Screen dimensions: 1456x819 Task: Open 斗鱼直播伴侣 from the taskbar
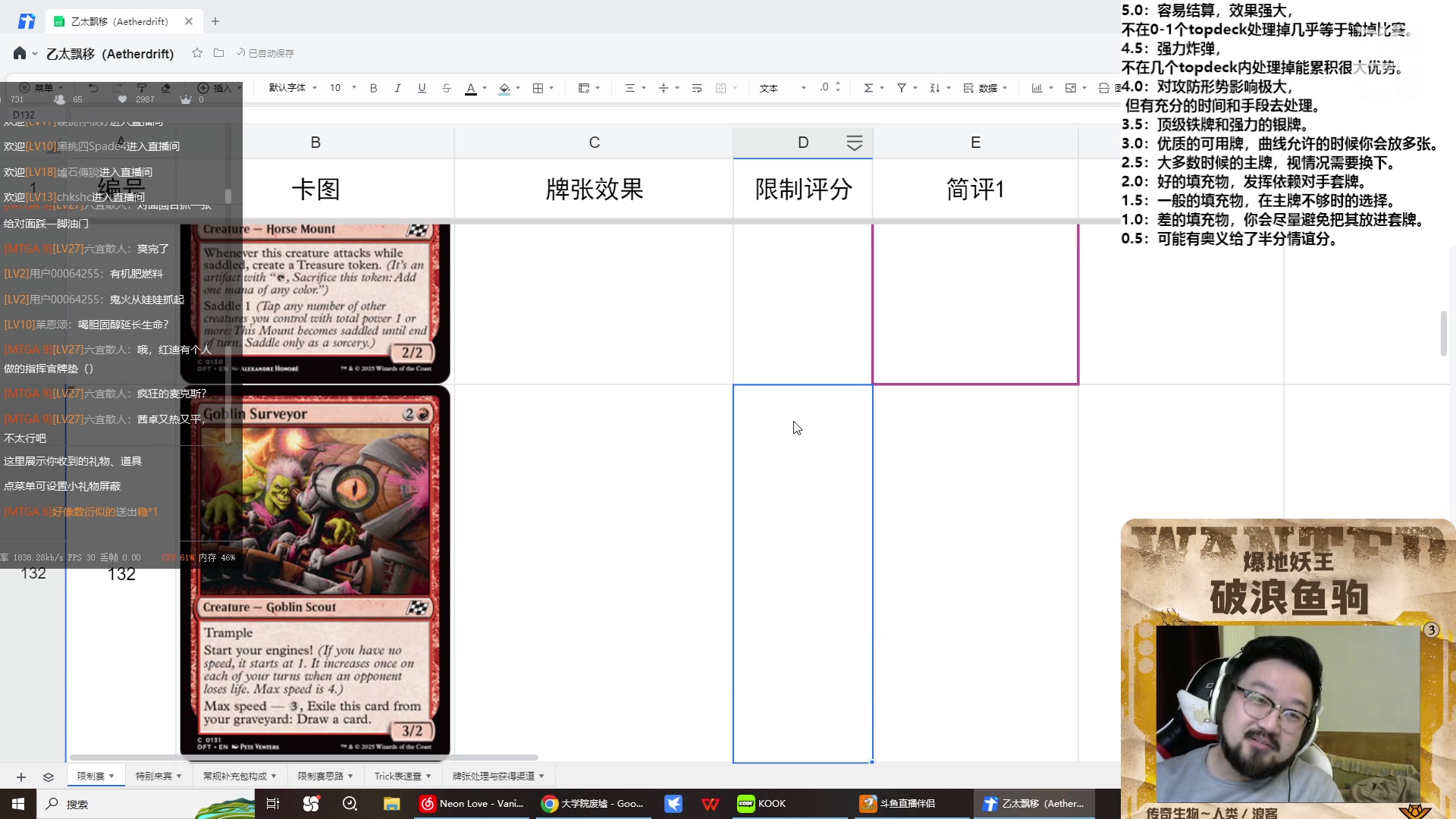coord(910,804)
